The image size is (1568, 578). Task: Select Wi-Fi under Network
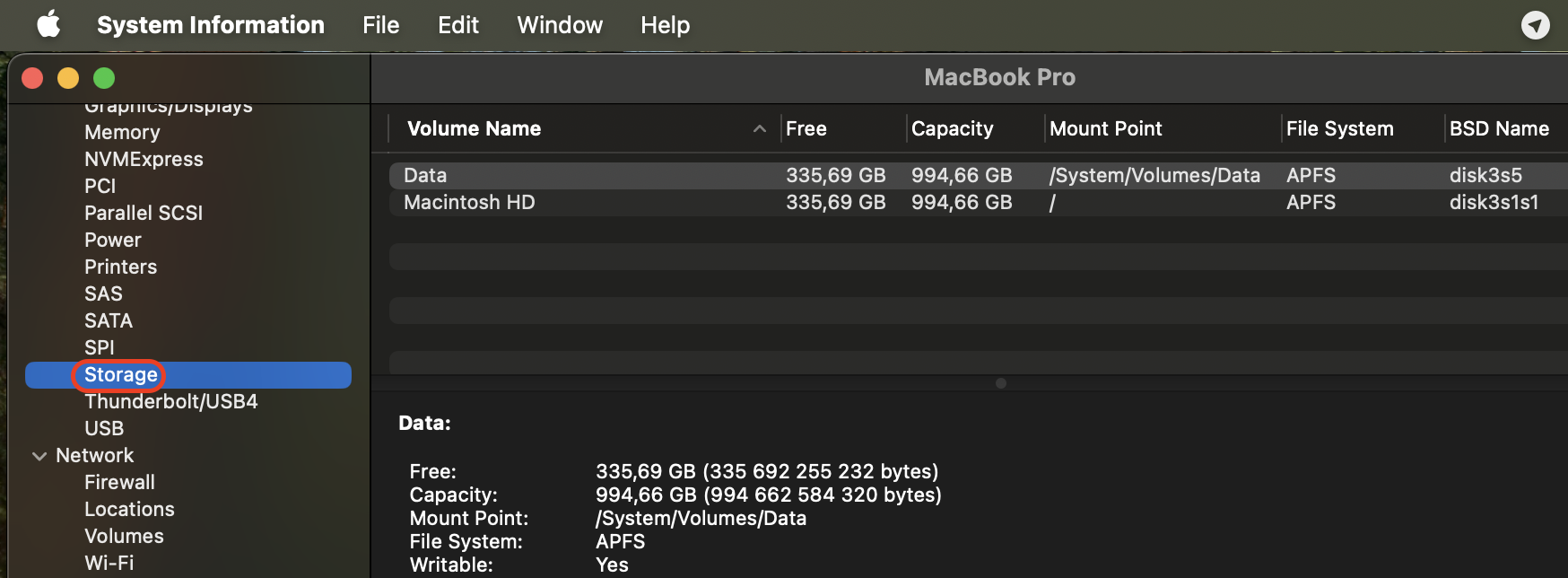click(x=109, y=563)
